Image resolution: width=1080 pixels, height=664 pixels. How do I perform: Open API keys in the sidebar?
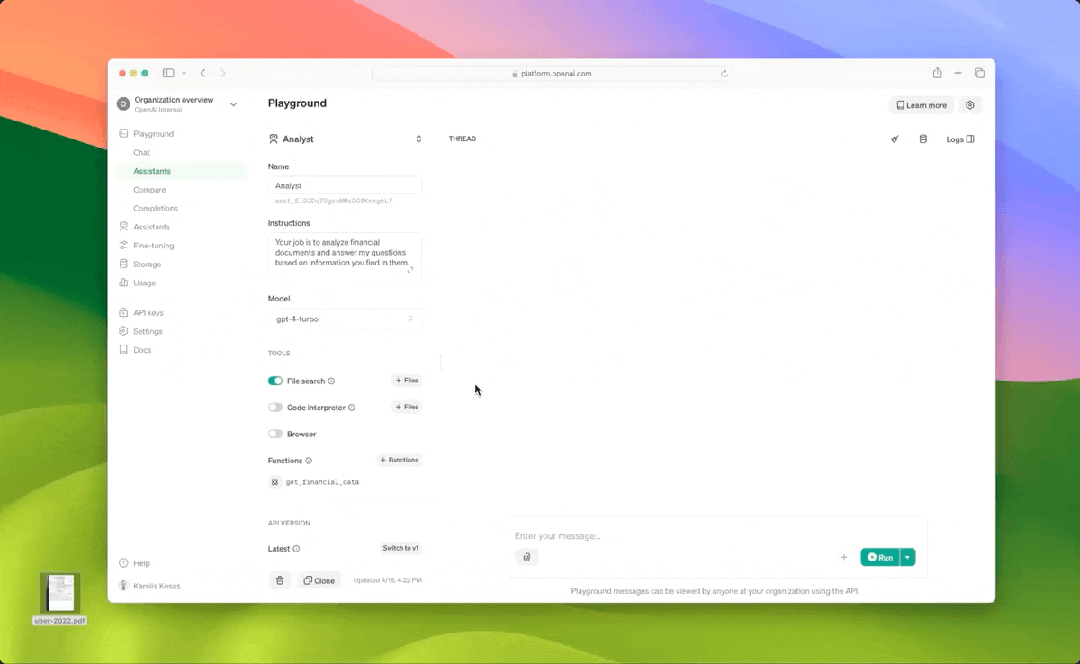[x=148, y=313]
